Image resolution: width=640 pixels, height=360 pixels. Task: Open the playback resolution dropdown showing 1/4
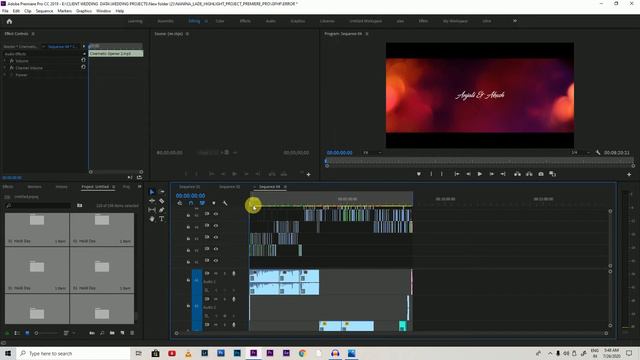(x=580, y=153)
